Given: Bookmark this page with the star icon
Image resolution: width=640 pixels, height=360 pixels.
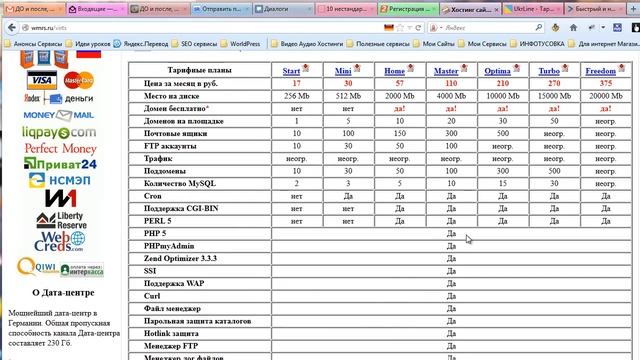Looking at the screenshot, I should (x=400, y=28).
